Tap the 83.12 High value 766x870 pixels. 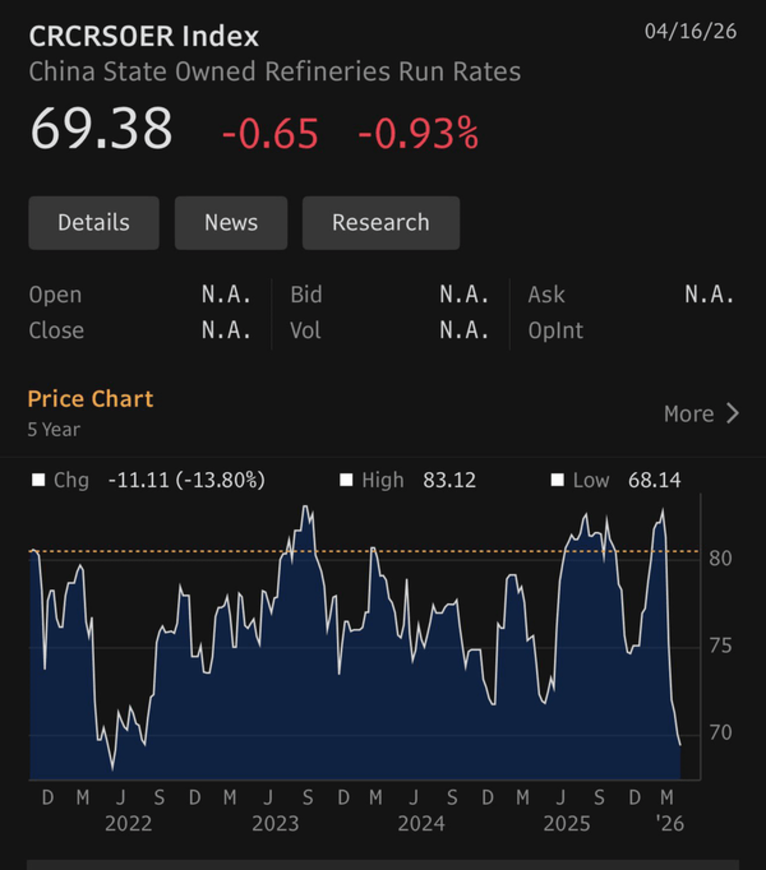tap(449, 480)
